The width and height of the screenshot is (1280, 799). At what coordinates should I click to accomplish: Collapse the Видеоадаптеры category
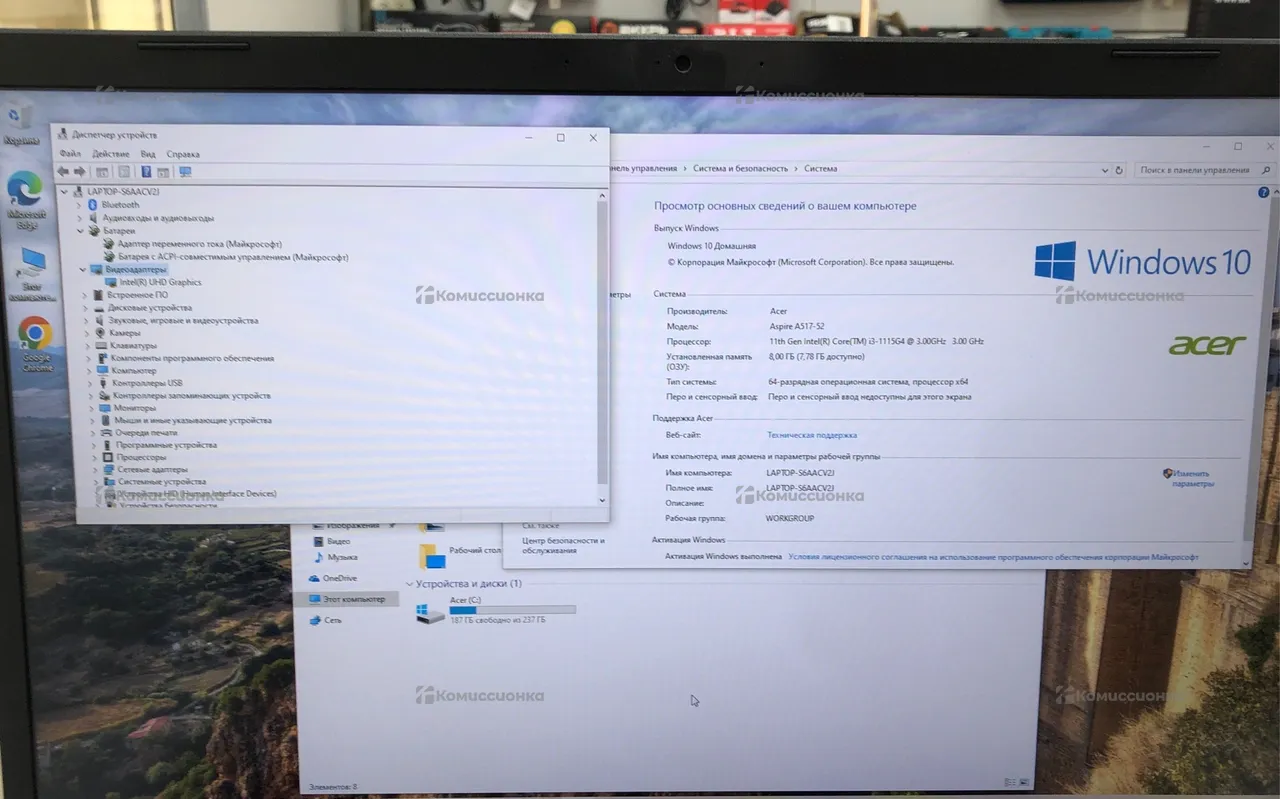[x=82, y=270]
